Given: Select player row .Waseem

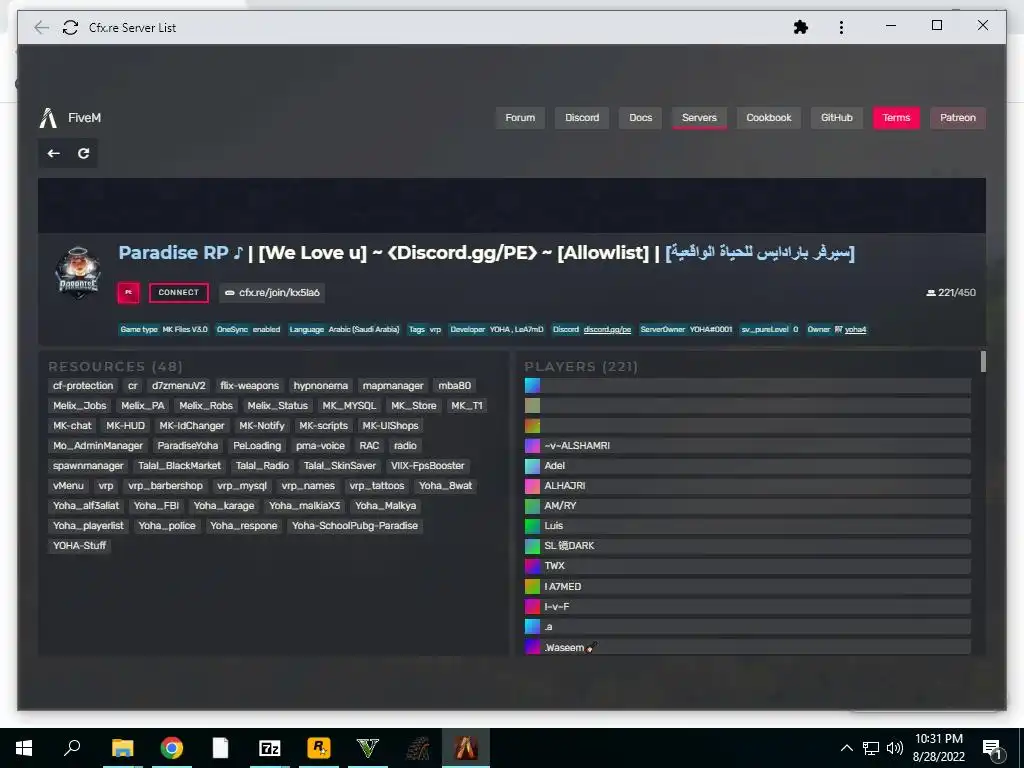Looking at the screenshot, I should tap(748, 647).
